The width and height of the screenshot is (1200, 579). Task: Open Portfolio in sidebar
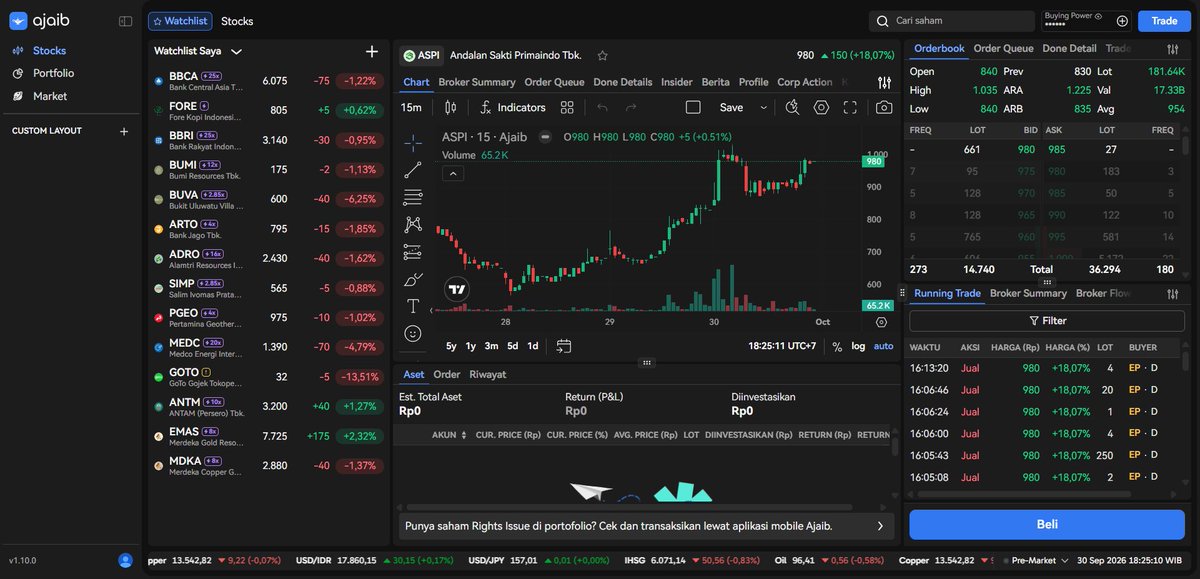coord(53,73)
